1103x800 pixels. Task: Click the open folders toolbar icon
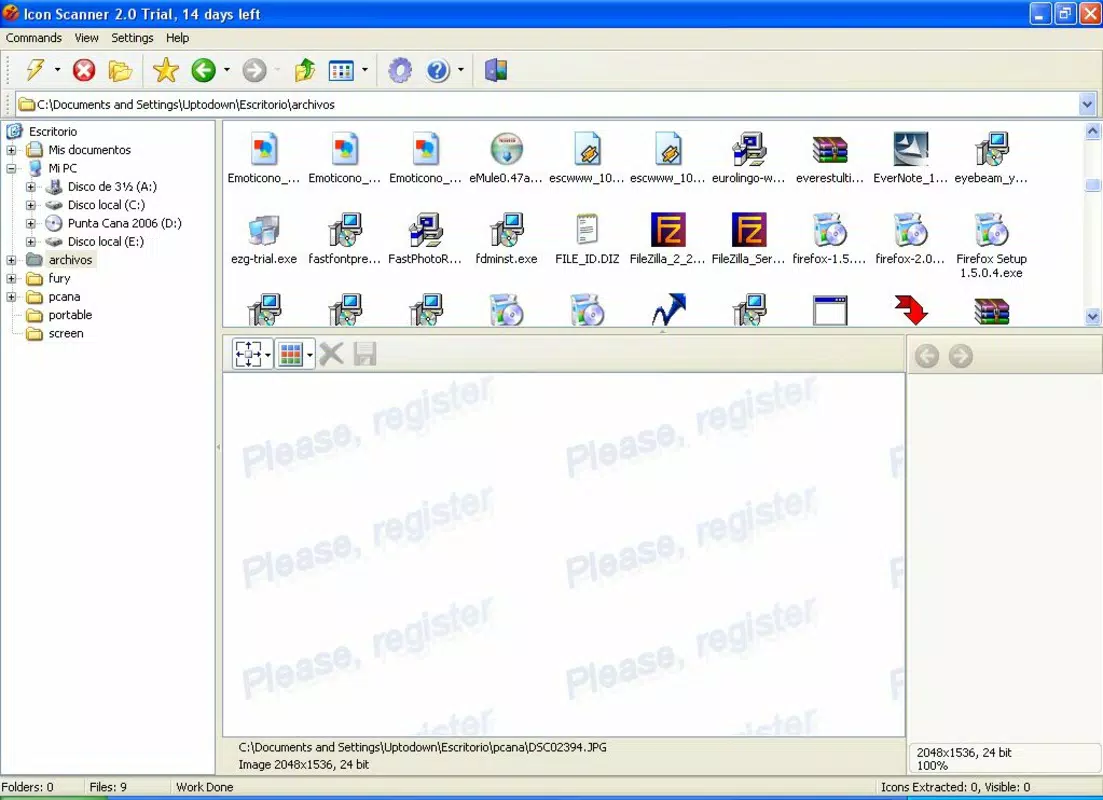[x=120, y=70]
